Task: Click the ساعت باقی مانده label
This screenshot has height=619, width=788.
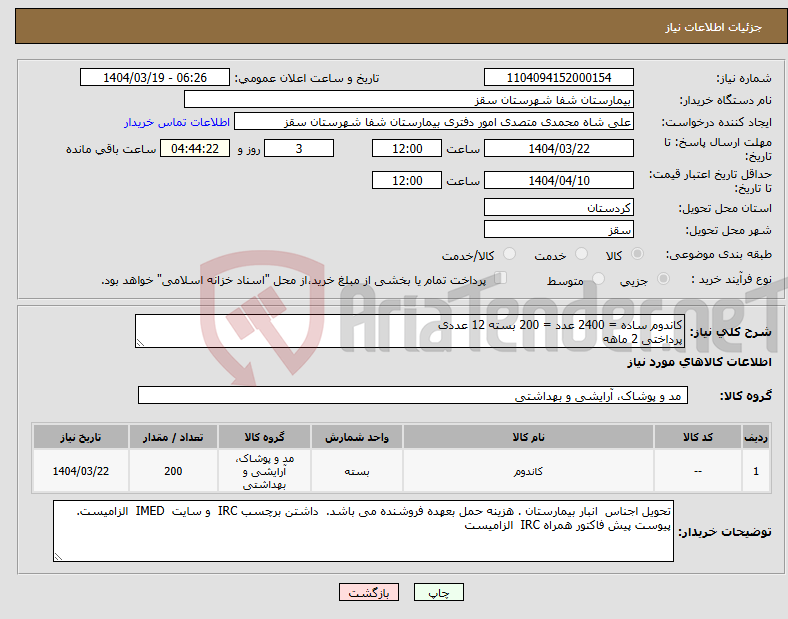Action: pyautogui.click(x=111, y=149)
